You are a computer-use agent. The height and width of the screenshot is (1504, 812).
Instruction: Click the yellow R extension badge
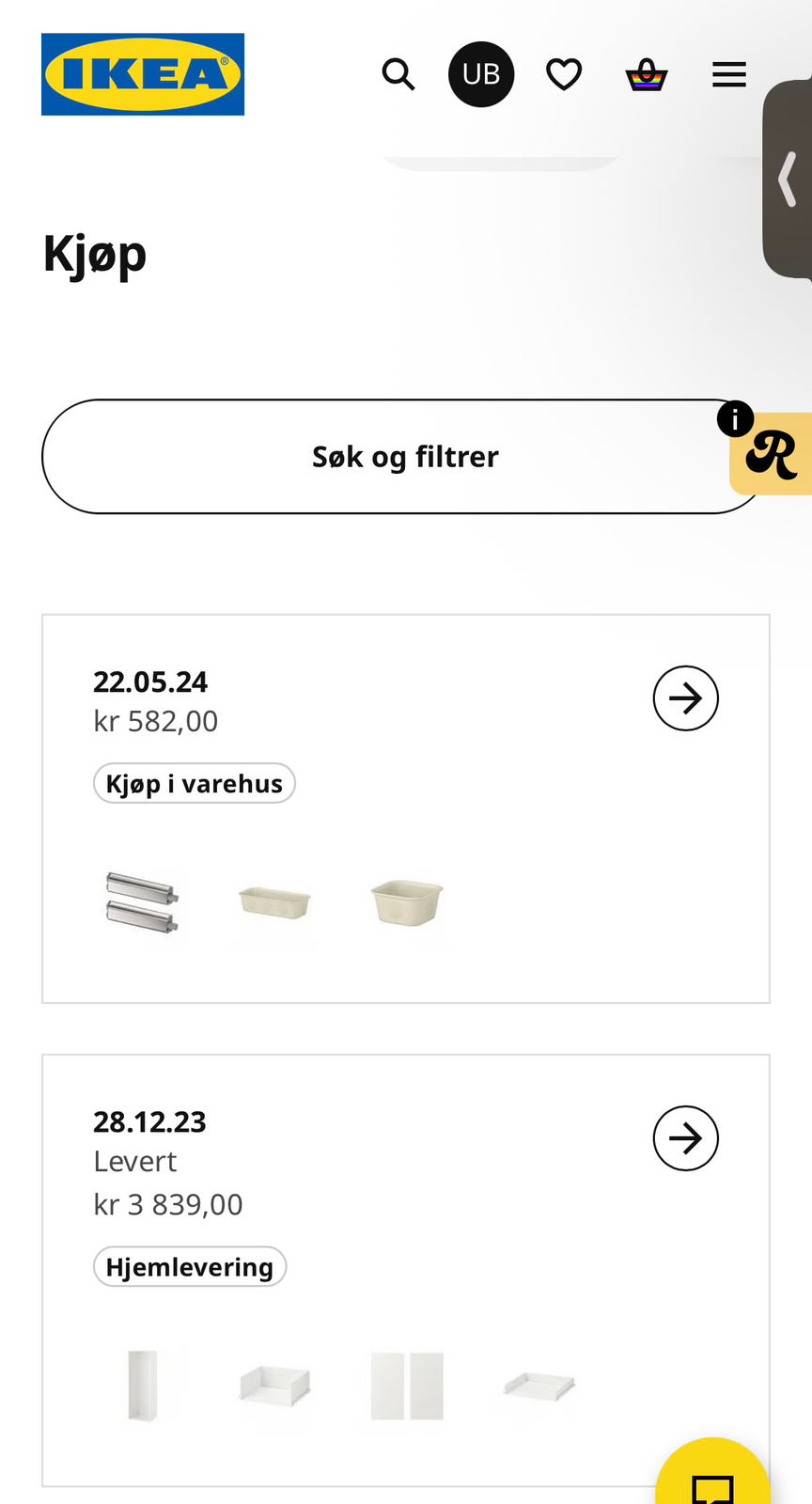pyautogui.click(x=773, y=455)
